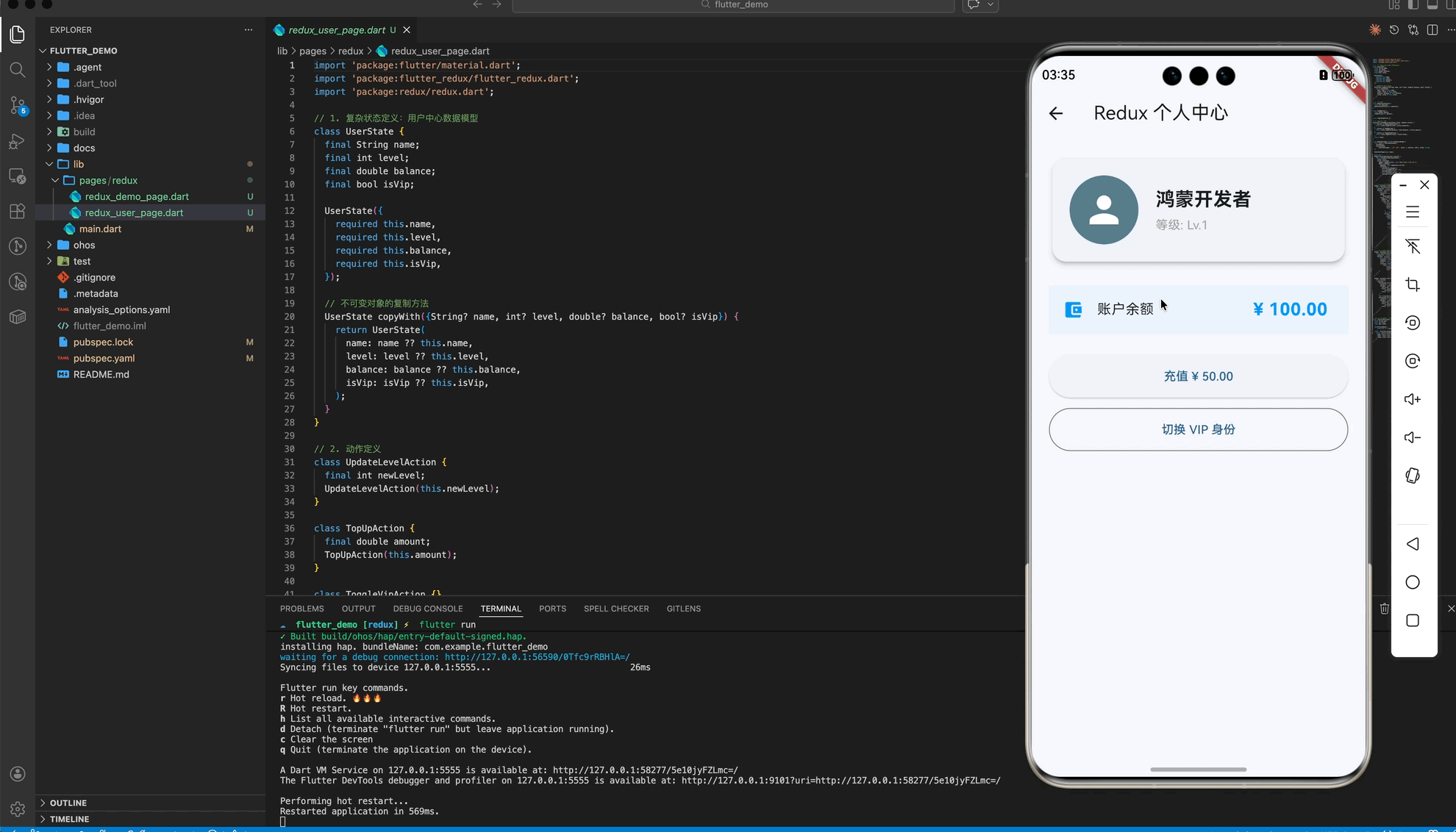Screen dimensions: 1456x832
Task: Open Run and Debug view
Action: [x=18, y=141]
